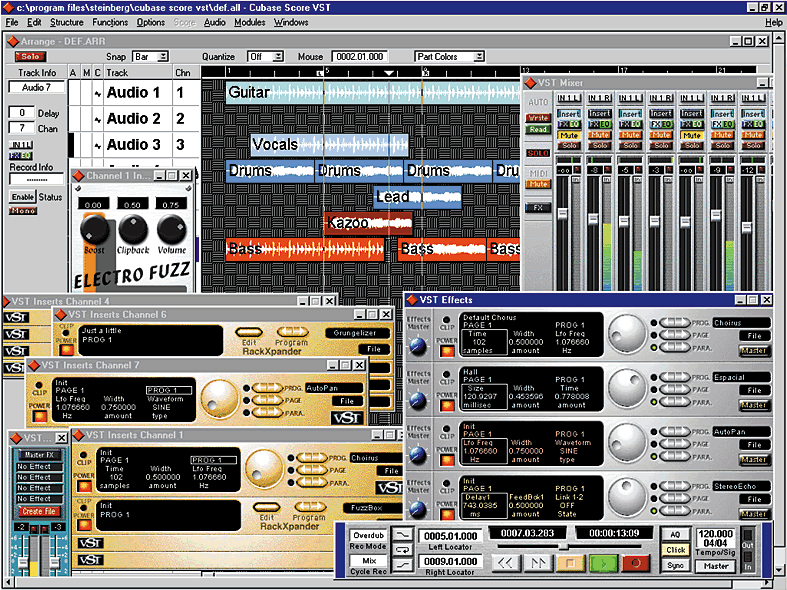
Task: Start playback with the green play button
Action: 603,563
